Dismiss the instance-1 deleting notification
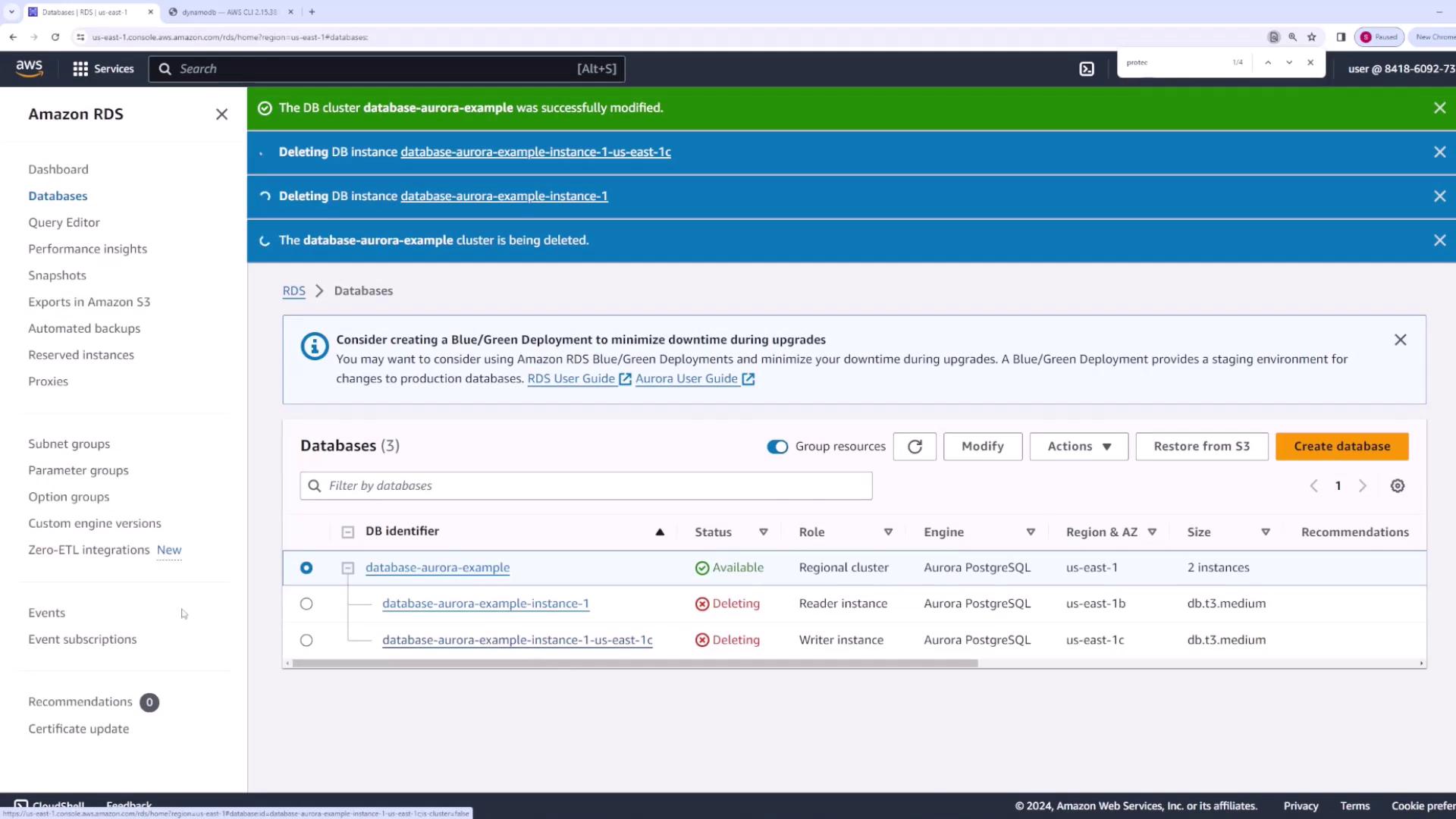1456x819 pixels. [1439, 196]
